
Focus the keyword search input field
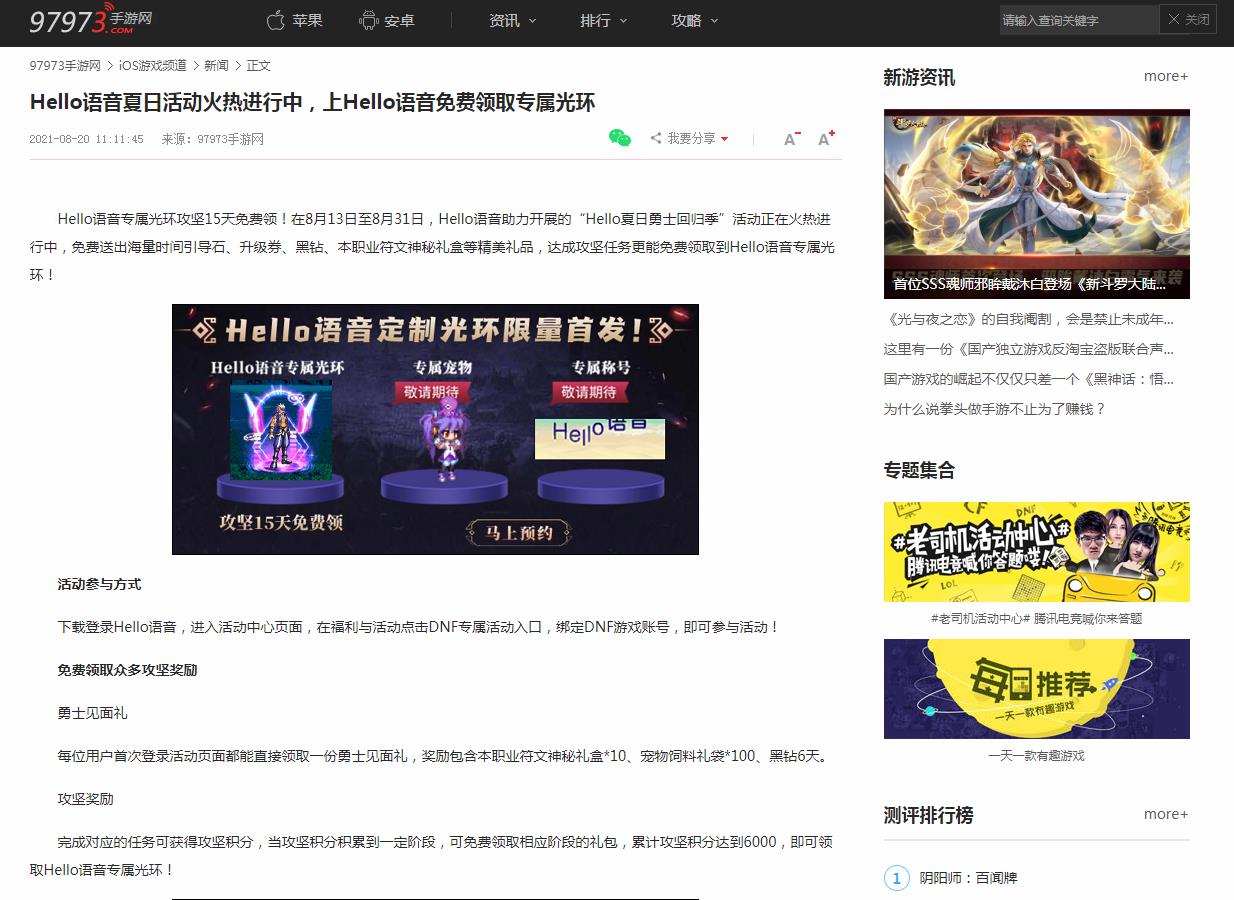1079,20
